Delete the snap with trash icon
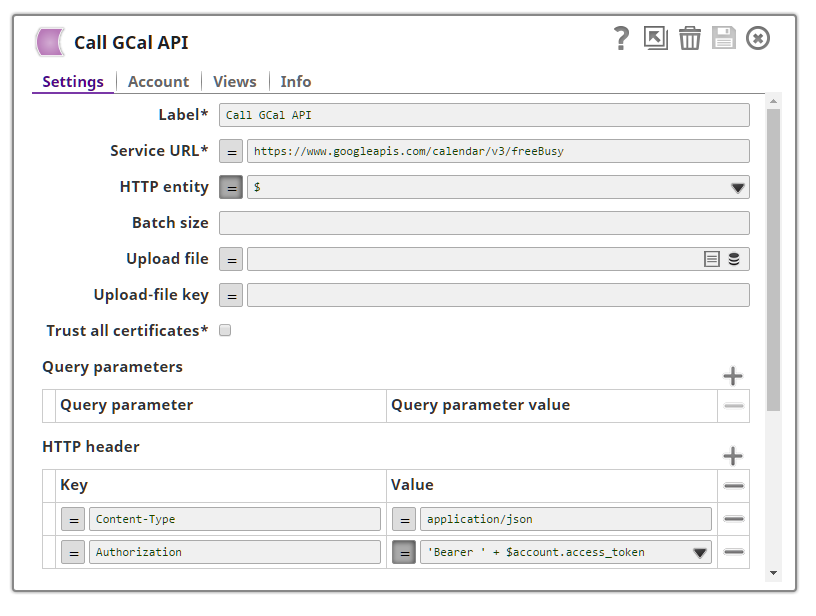The width and height of the screenshot is (816, 616). click(690, 38)
